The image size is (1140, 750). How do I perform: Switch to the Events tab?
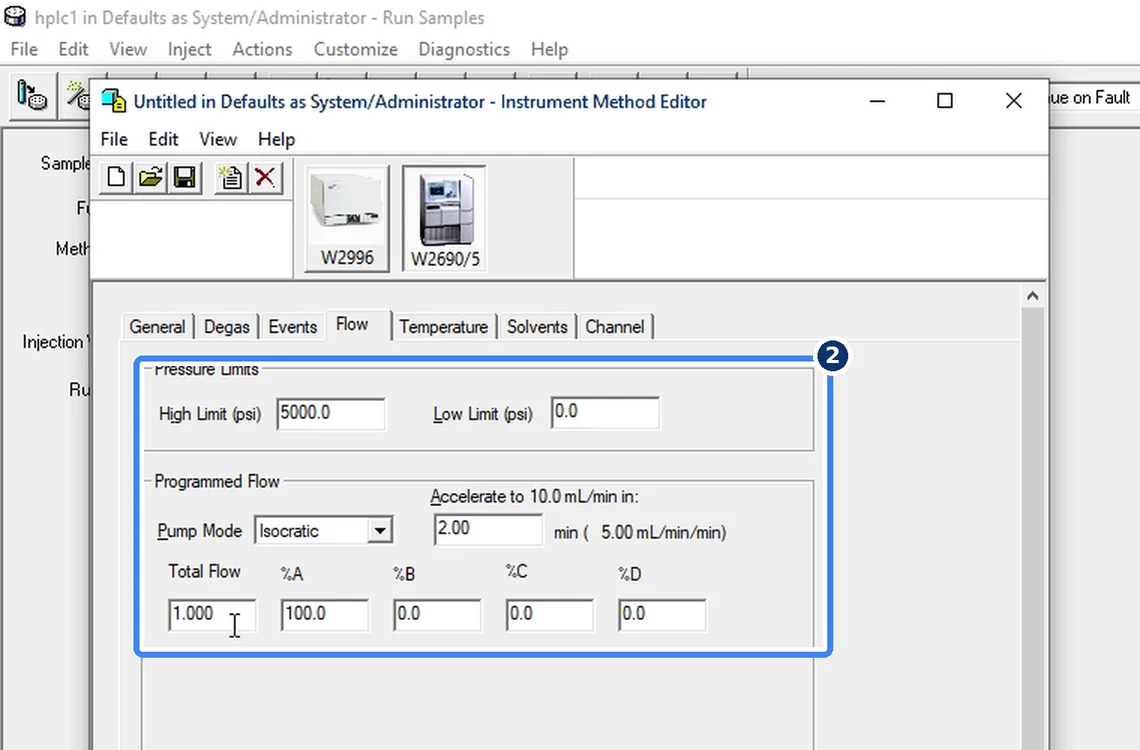[292, 327]
